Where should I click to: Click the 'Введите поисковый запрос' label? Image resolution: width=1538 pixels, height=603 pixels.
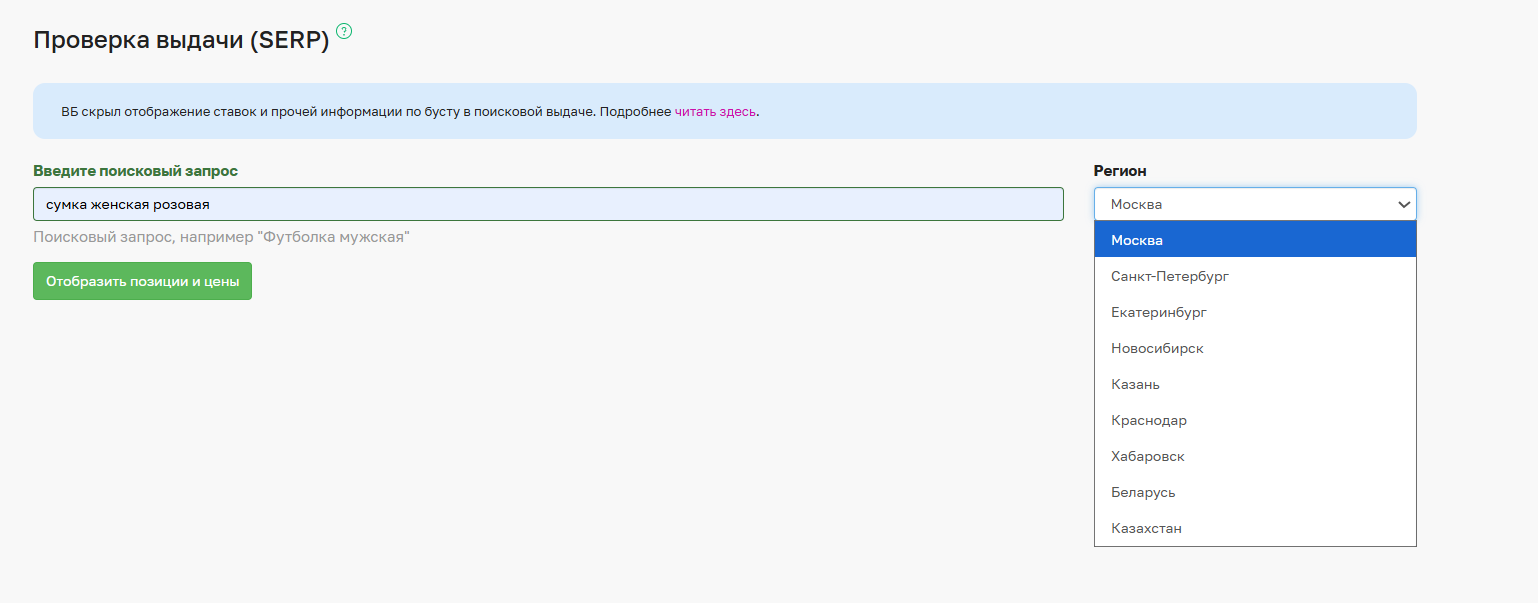(135, 171)
